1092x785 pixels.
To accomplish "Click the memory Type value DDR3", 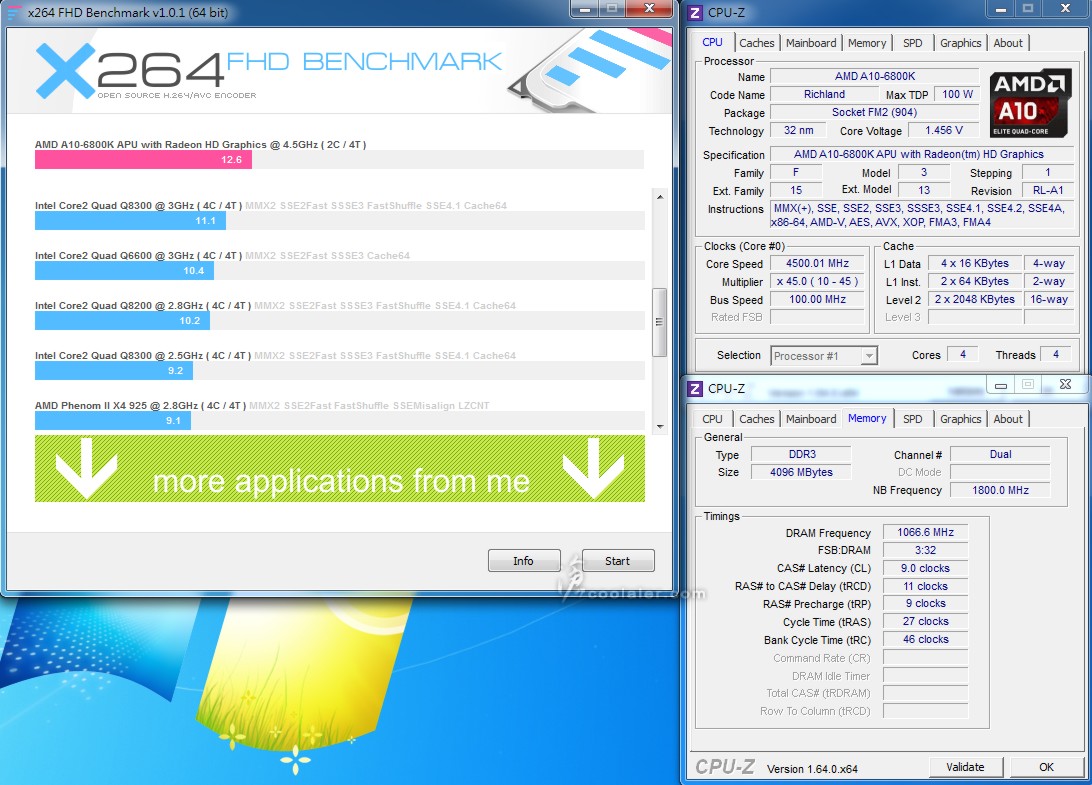I will click(802, 455).
